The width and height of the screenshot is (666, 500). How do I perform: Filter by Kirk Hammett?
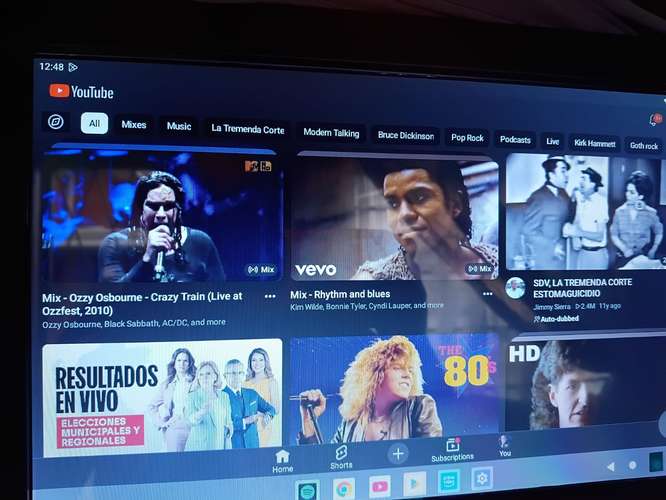pos(595,143)
